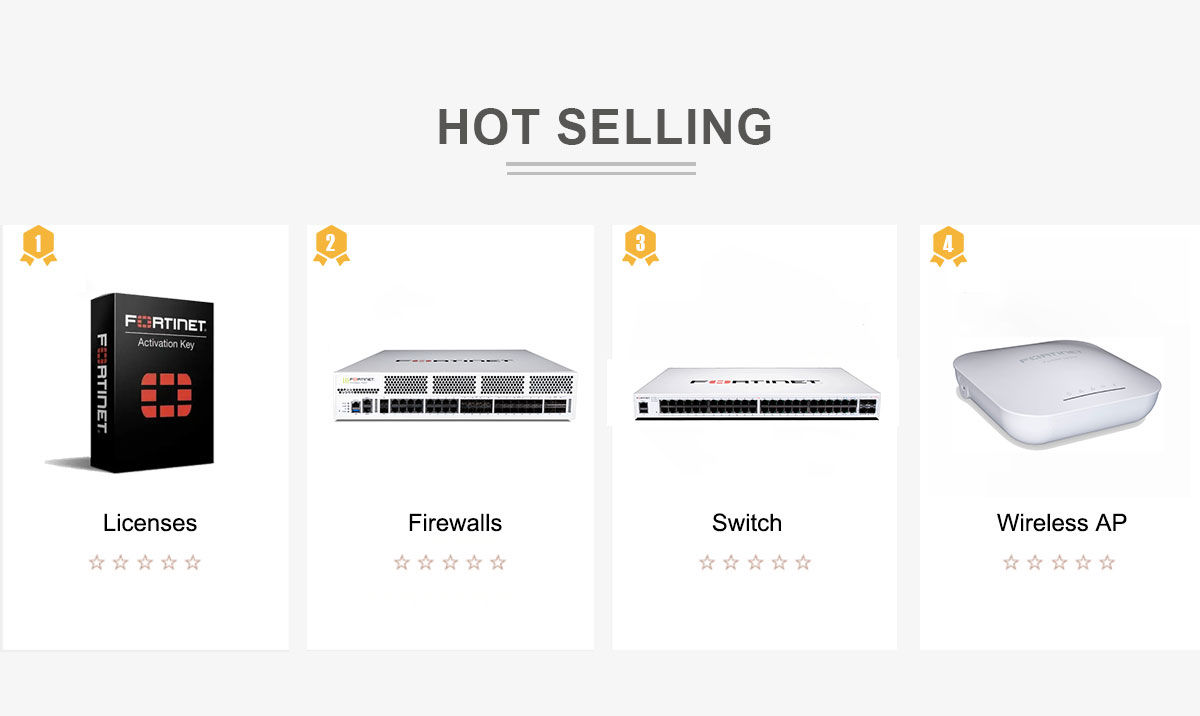Rate Wireless AP with the second star
The height and width of the screenshot is (716, 1200).
click(x=1035, y=562)
